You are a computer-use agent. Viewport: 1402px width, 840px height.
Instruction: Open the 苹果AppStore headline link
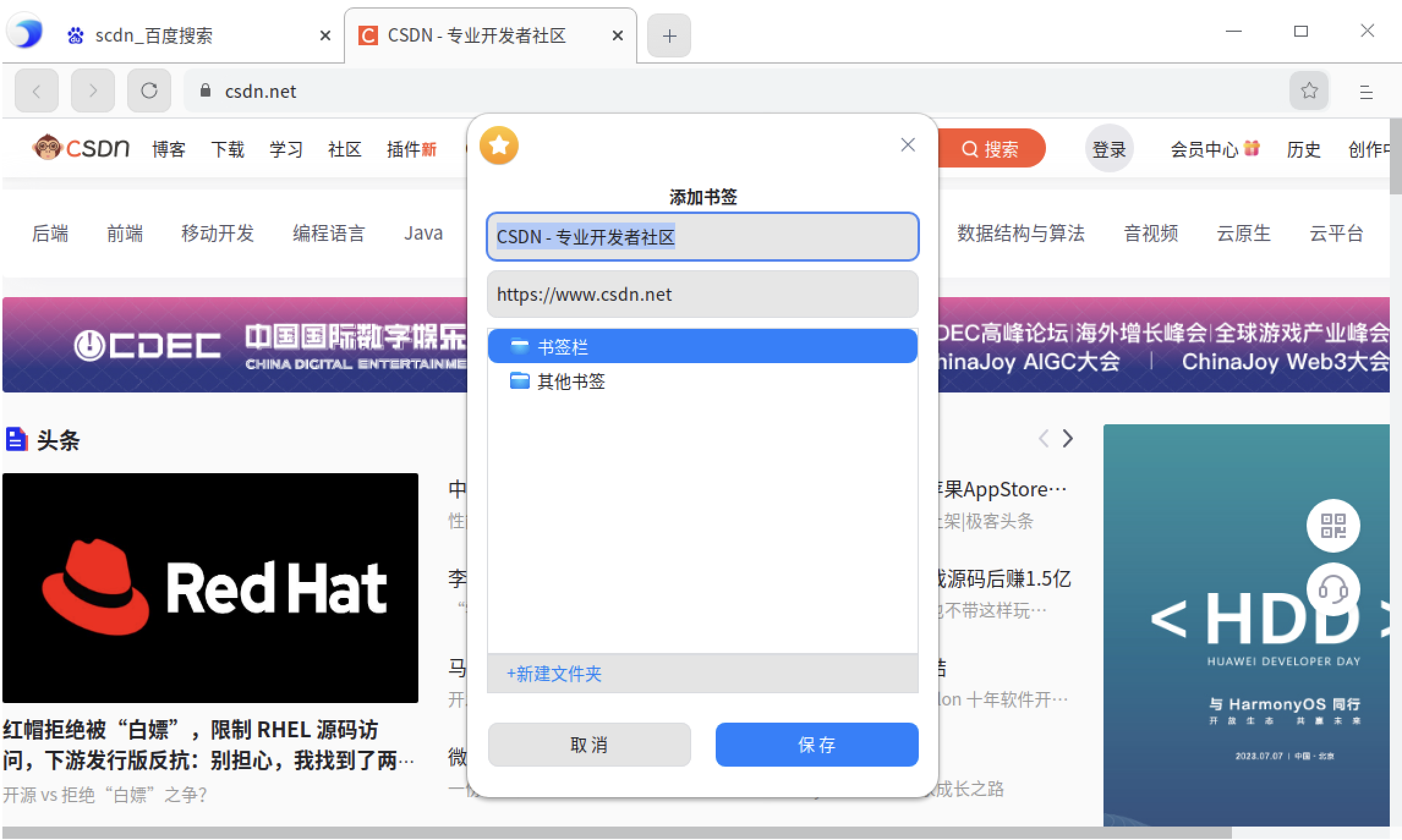point(1003,489)
